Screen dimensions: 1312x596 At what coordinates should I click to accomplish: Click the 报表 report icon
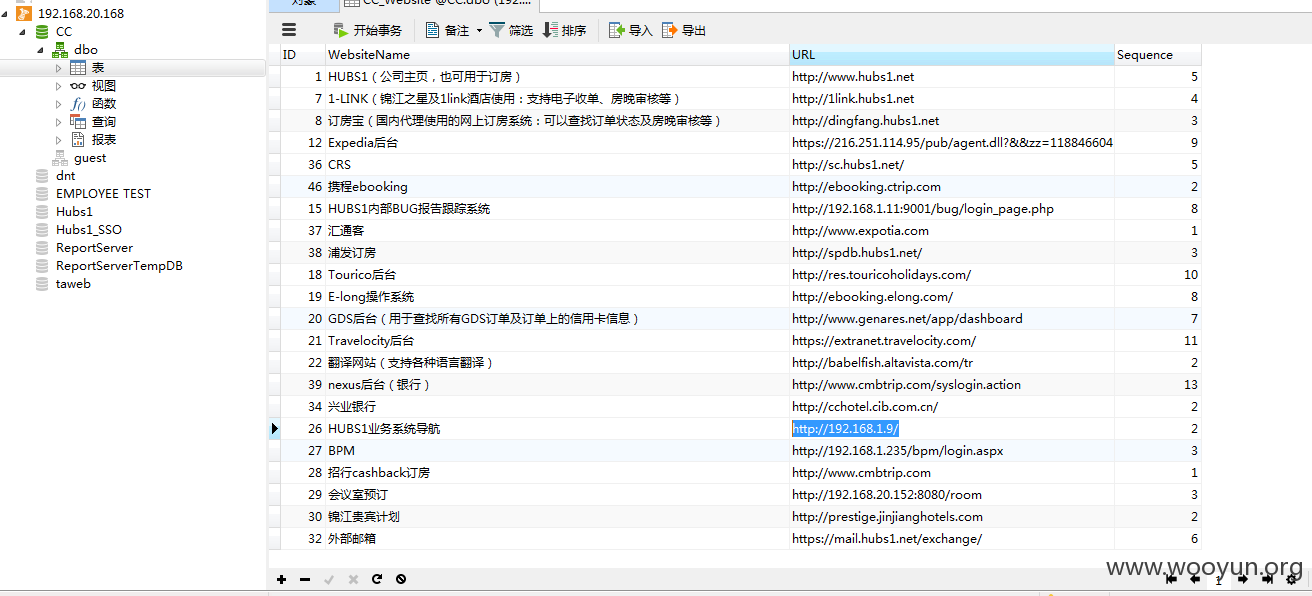point(78,140)
